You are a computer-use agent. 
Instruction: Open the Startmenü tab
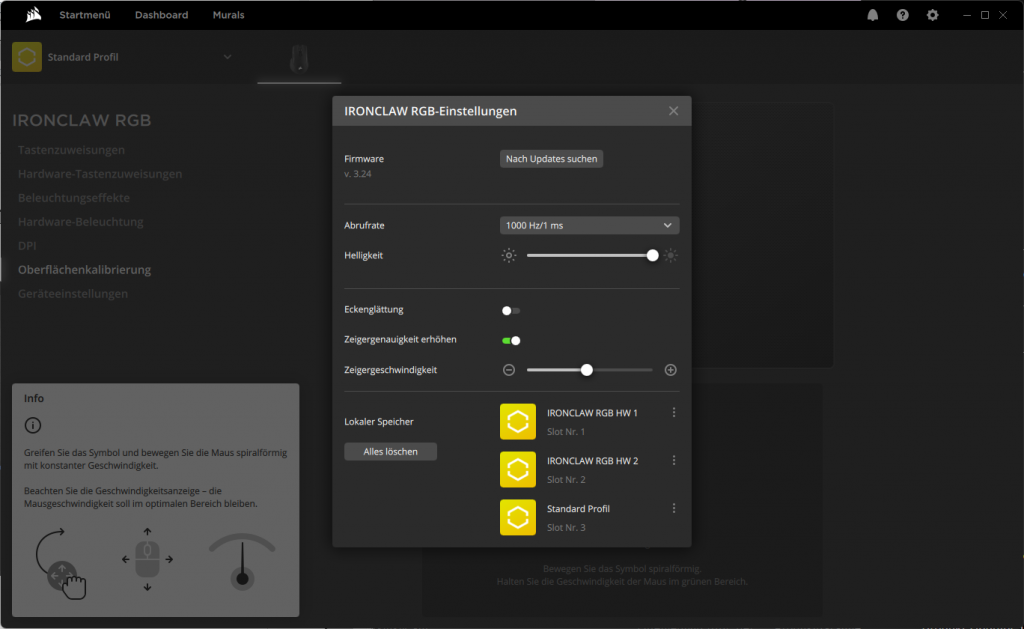(x=85, y=15)
